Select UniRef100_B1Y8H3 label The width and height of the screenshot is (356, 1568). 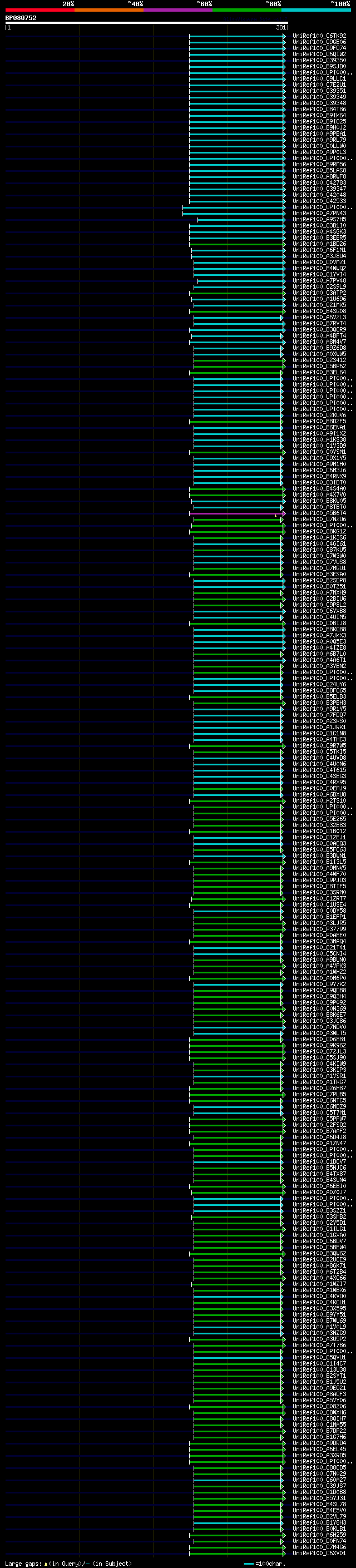[x=319, y=1522]
